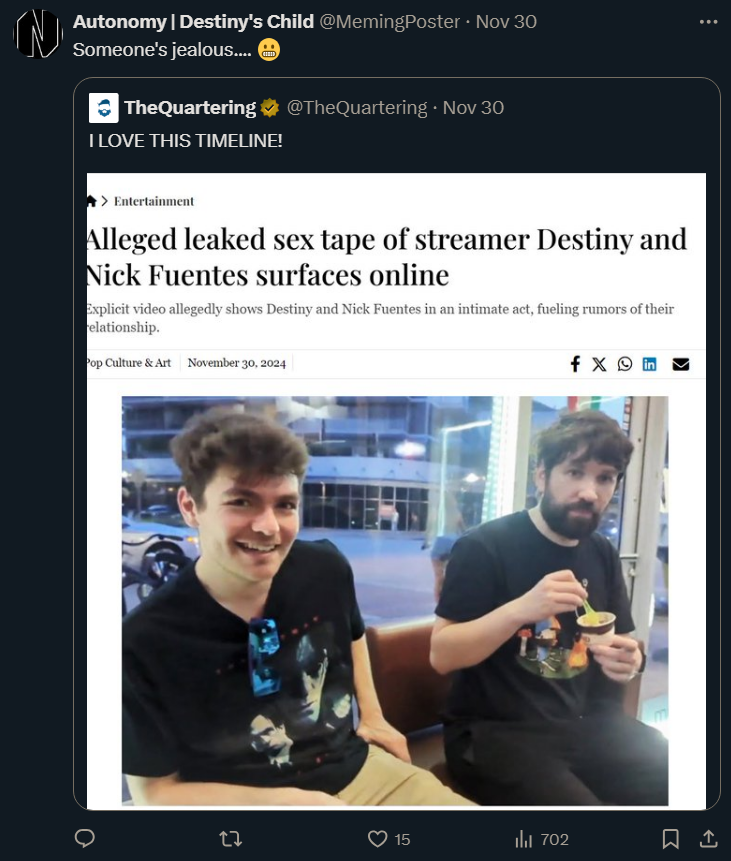Click the LinkedIn share icon in article

pyautogui.click(x=649, y=364)
